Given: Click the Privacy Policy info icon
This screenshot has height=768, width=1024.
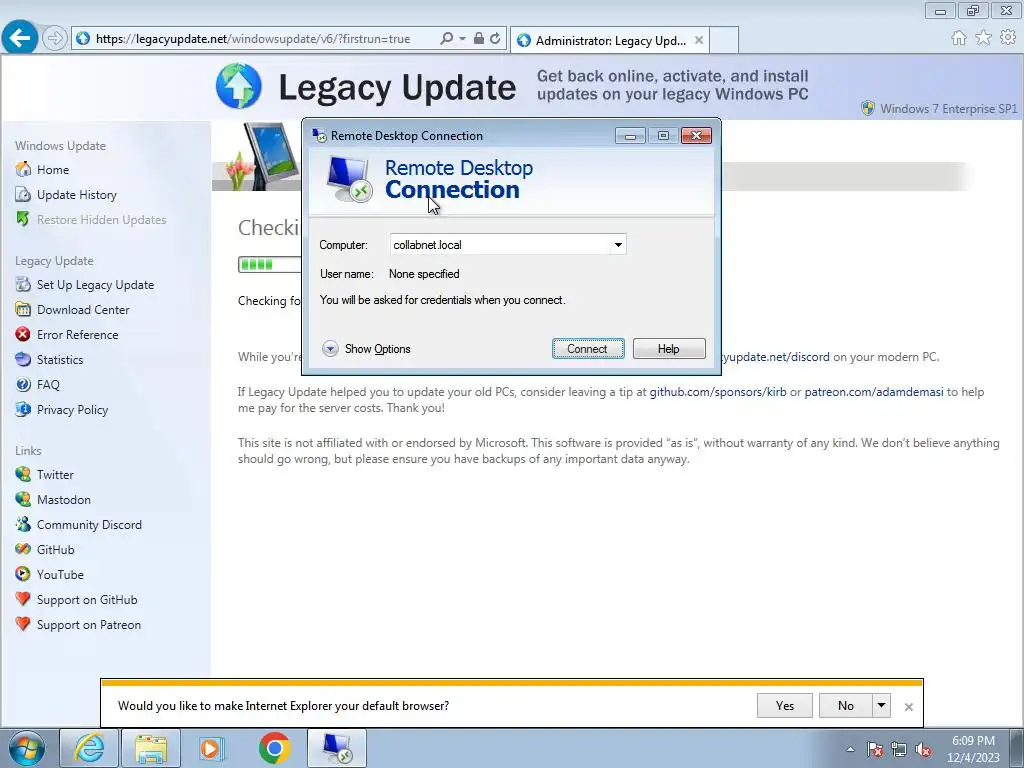Looking at the screenshot, I should pyautogui.click(x=23, y=409).
